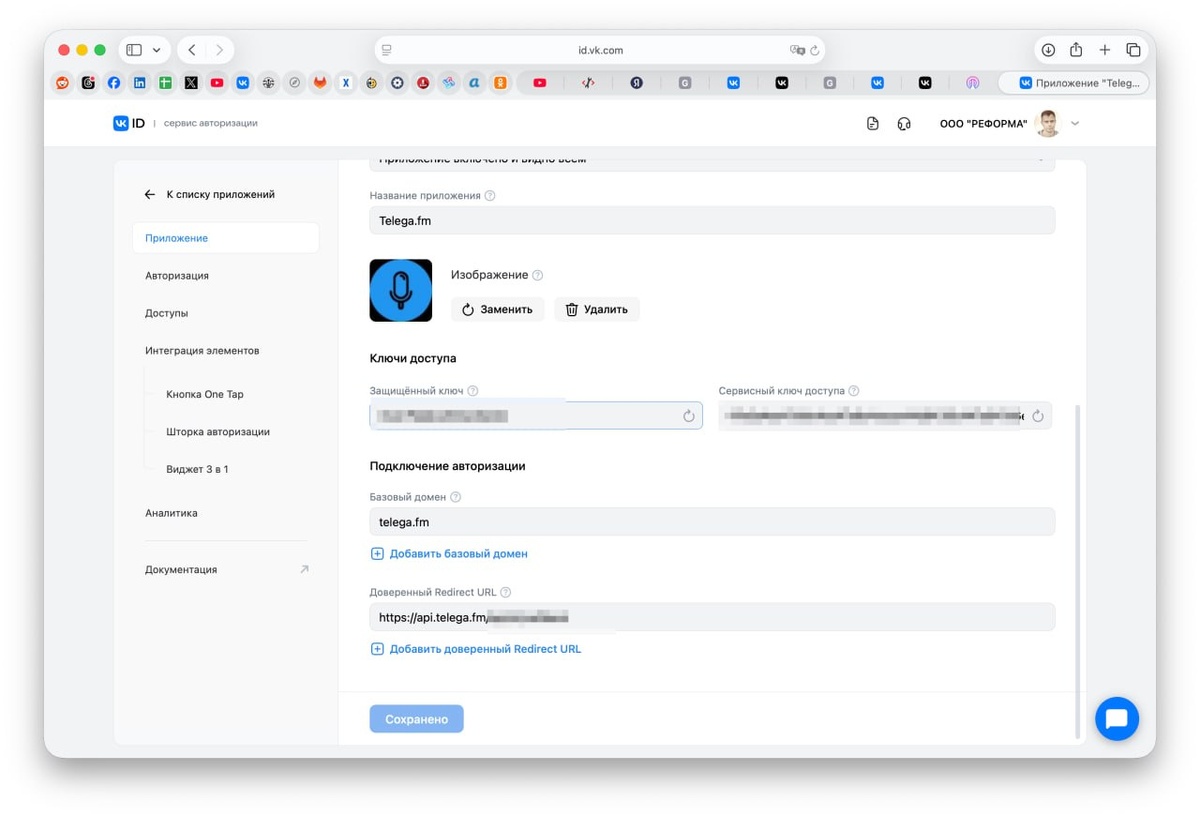Open the blue chat support bubble
This screenshot has height=816, width=1200.
point(1117,718)
